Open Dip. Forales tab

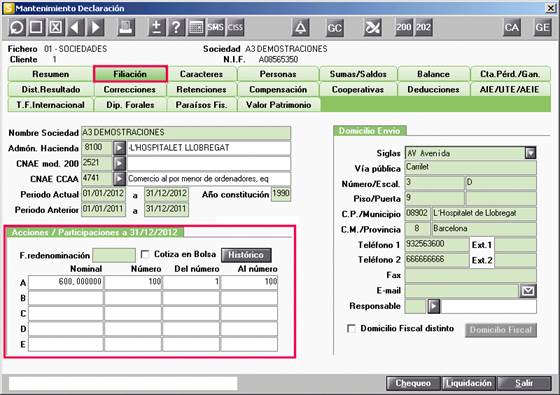tap(130, 105)
